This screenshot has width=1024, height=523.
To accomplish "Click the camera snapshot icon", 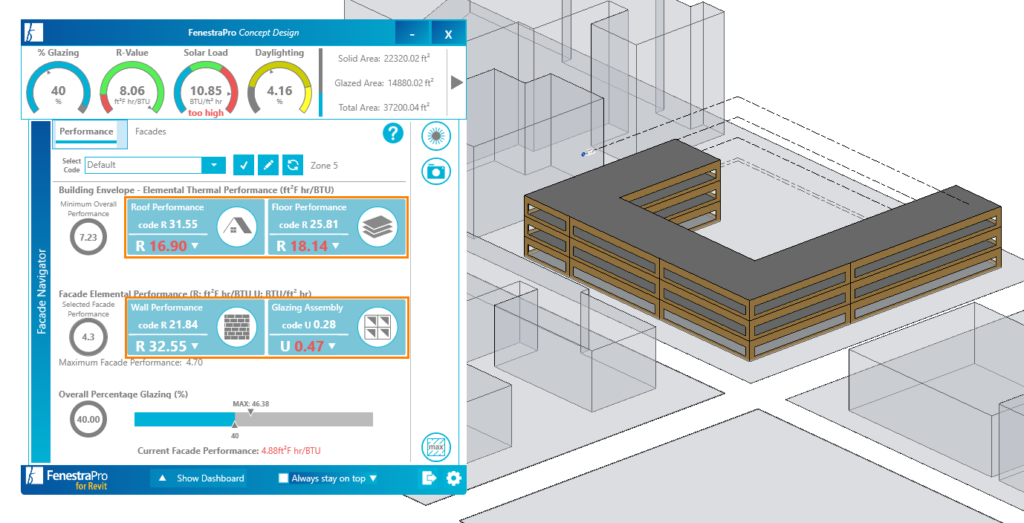I will tap(436, 172).
